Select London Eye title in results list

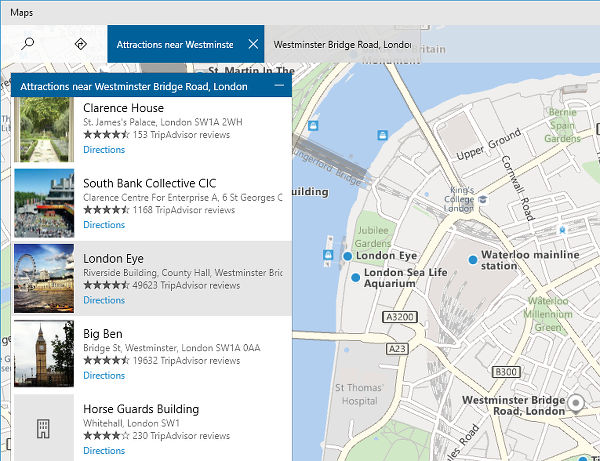113,259
